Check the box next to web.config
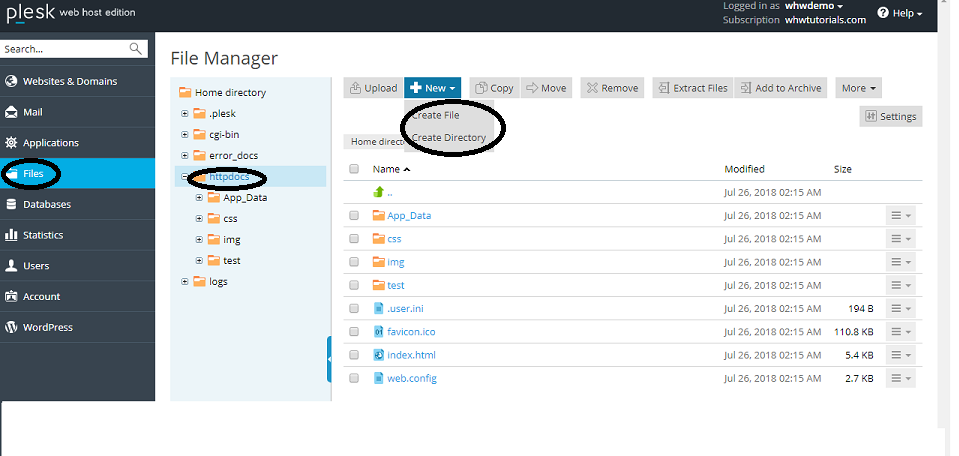Image resolution: width=959 pixels, height=456 pixels. tap(354, 378)
